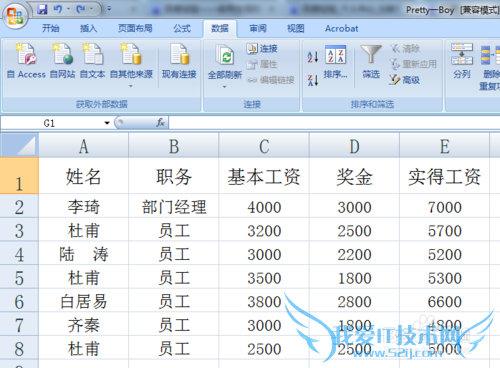This screenshot has height=368, width=500.
Task: Save the workbook with the floppy icon
Action: tap(42, 9)
